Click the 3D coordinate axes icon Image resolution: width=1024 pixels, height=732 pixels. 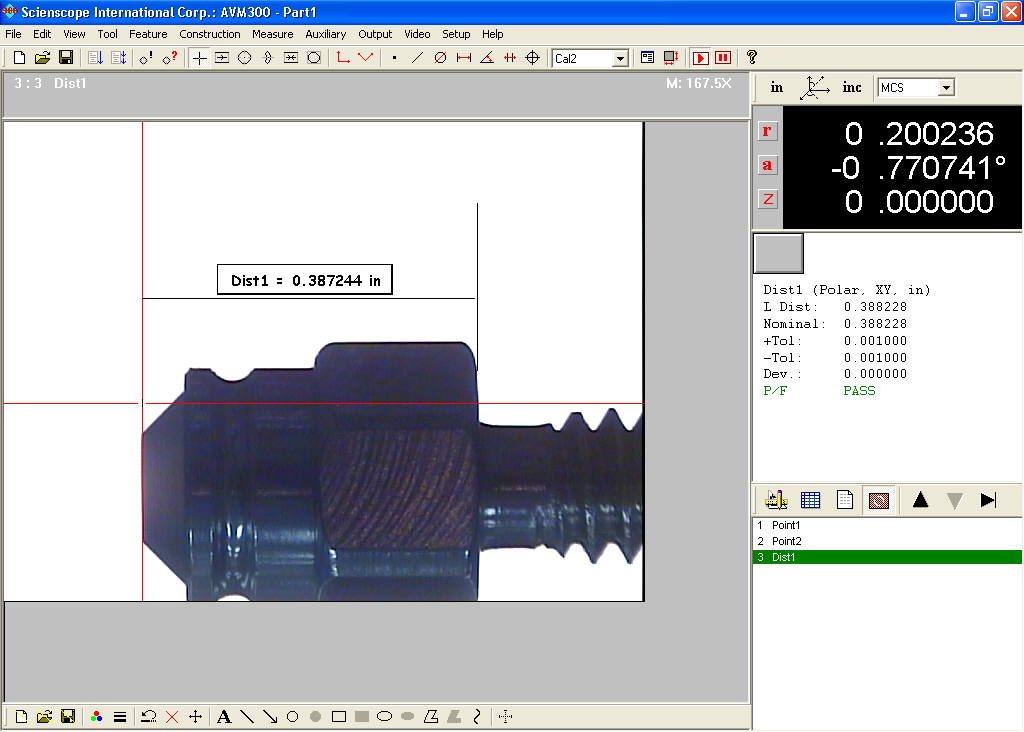click(814, 87)
